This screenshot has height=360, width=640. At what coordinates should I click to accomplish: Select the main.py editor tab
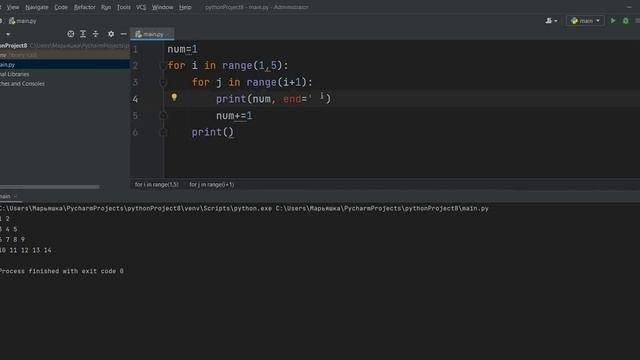[152, 34]
